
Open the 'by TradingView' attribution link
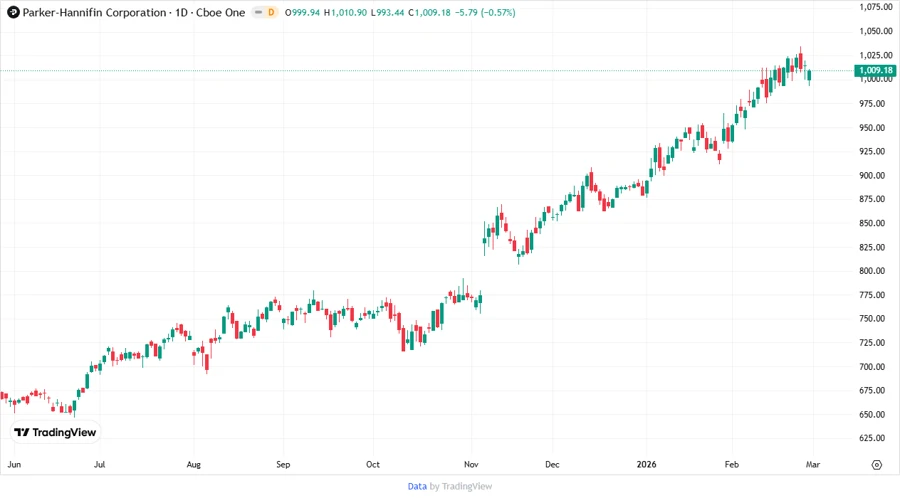[461, 486]
